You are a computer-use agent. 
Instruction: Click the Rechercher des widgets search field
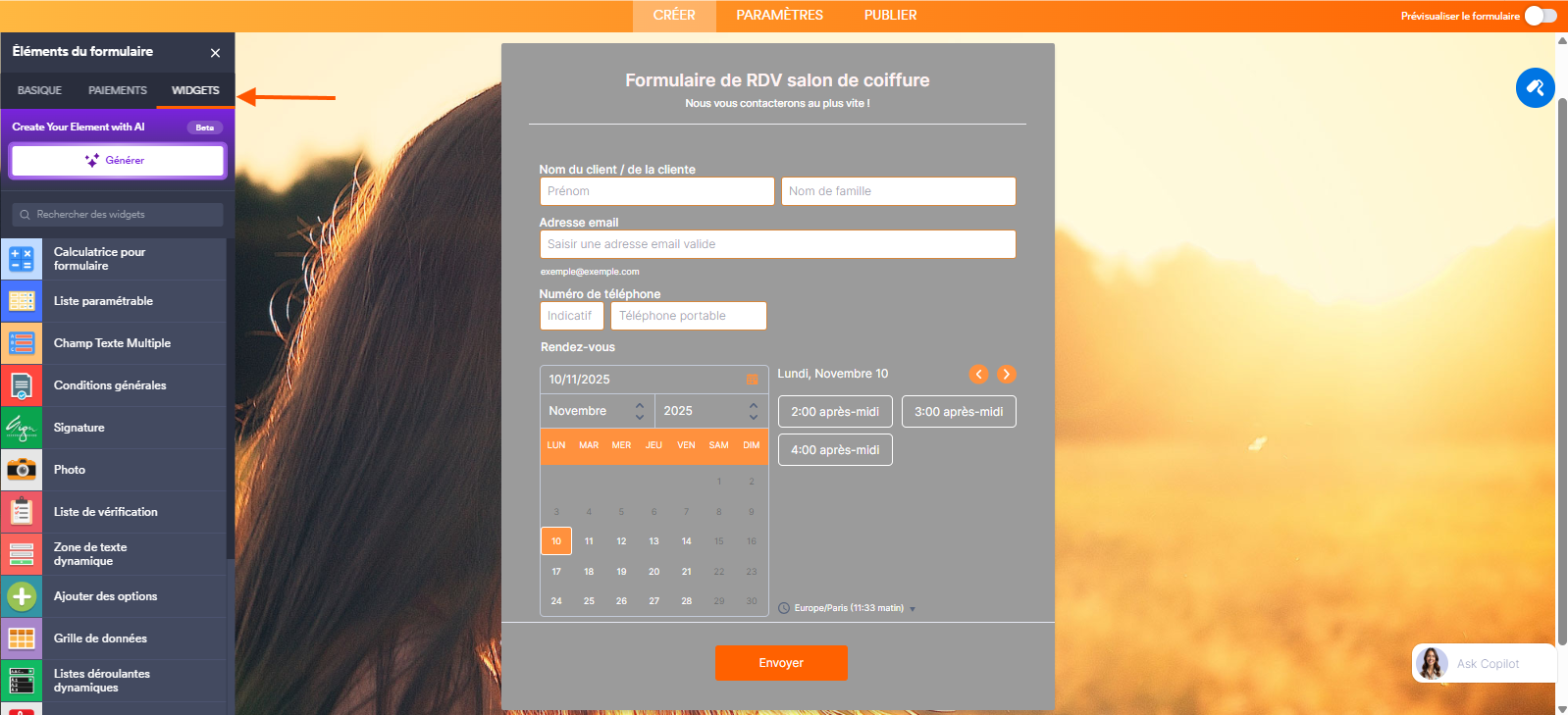(x=118, y=215)
